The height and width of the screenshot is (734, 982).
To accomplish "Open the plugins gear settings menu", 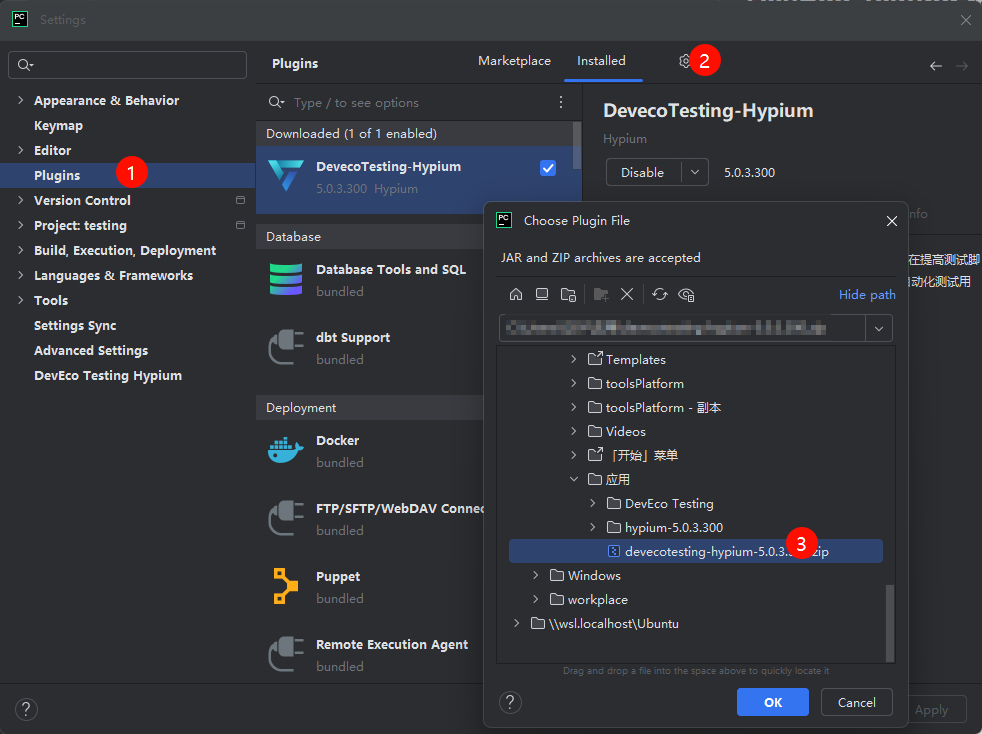I will click(x=685, y=61).
